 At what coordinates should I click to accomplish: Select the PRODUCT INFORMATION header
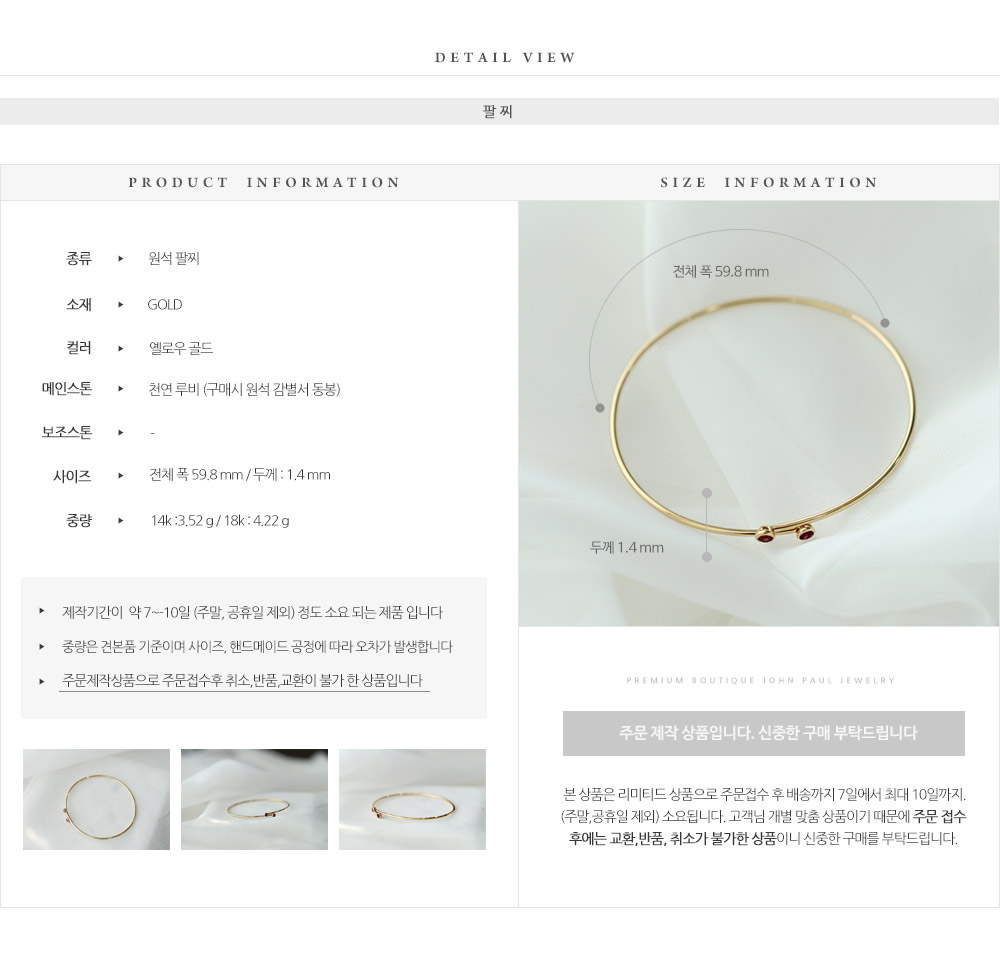[265, 182]
